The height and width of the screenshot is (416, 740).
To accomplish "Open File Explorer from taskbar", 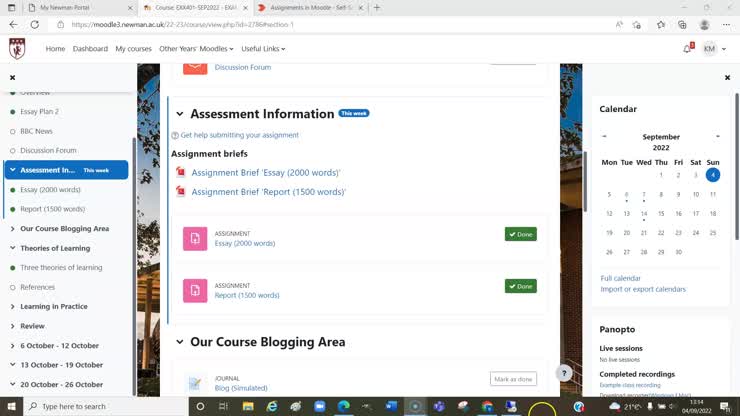I will 248,407.
